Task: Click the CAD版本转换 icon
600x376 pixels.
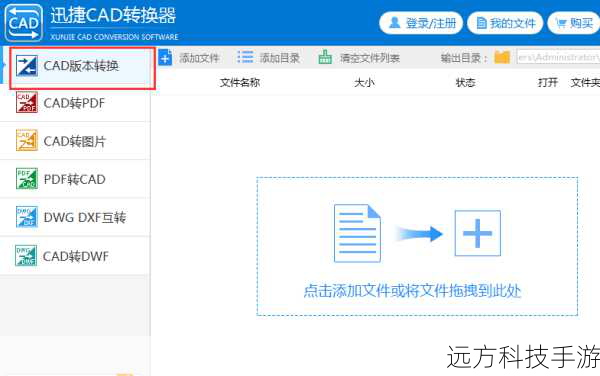Action: (27, 66)
